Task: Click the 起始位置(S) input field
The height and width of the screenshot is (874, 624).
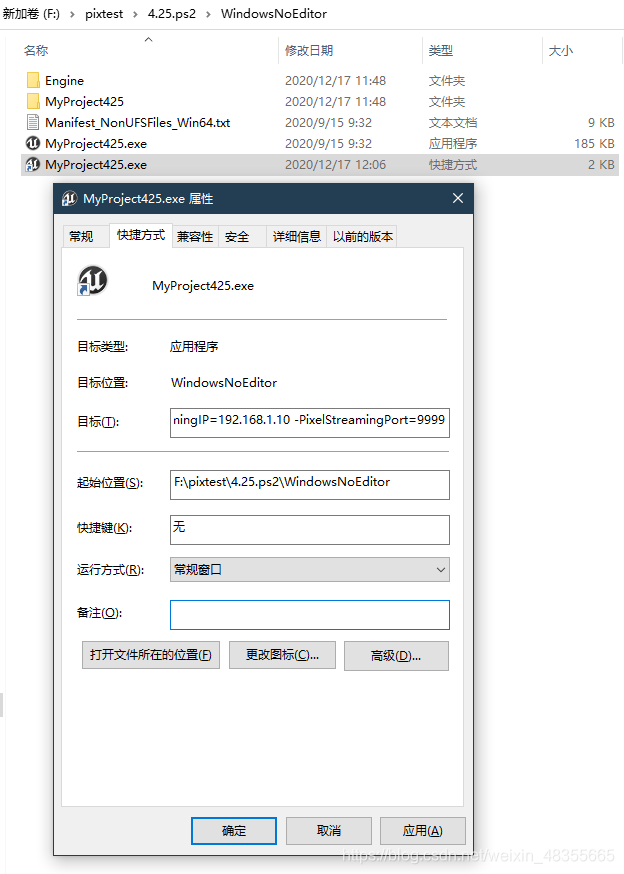Action: pos(309,485)
